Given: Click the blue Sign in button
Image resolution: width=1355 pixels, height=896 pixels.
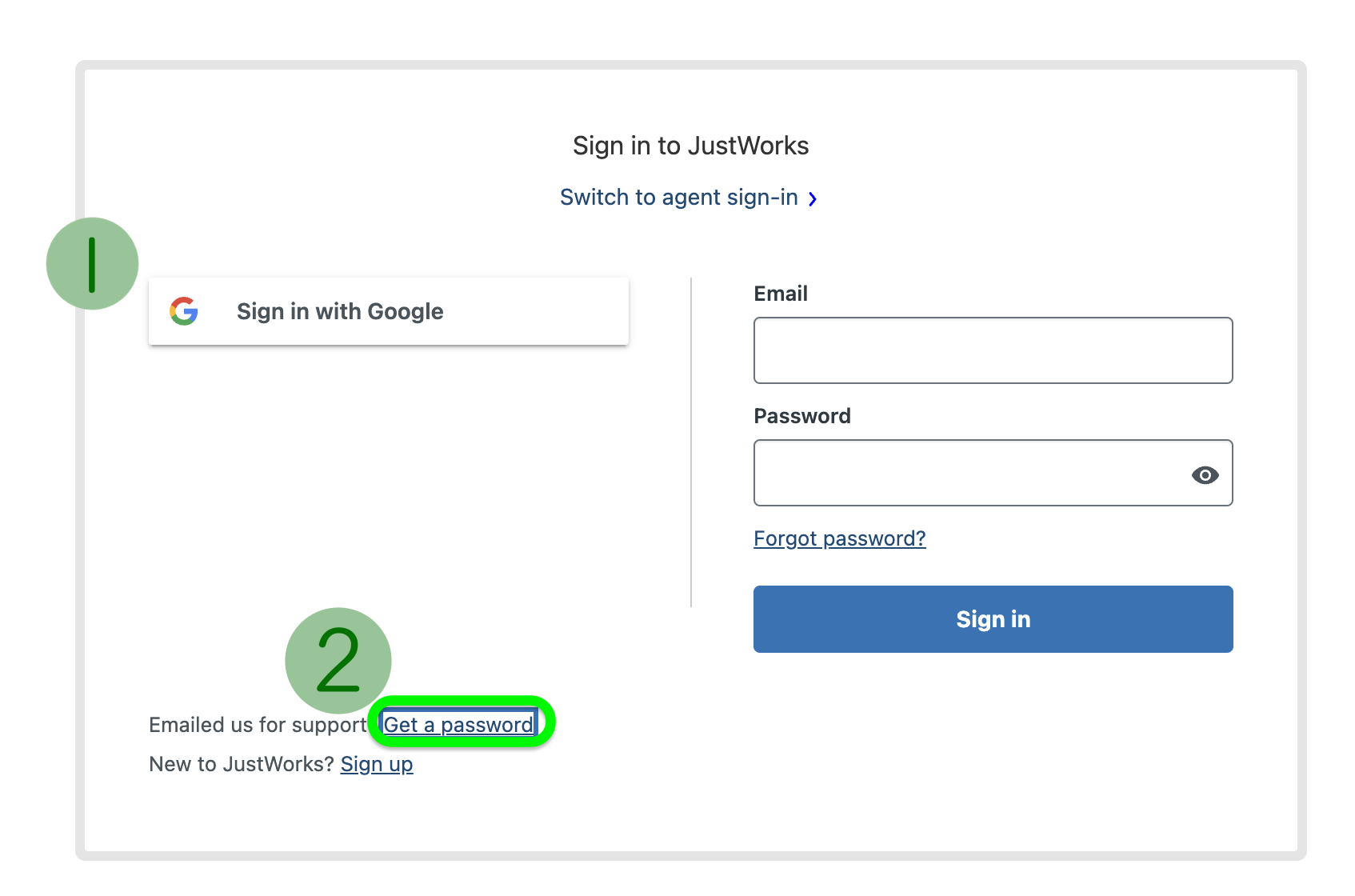Looking at the screenshot, I should point(993,619).
